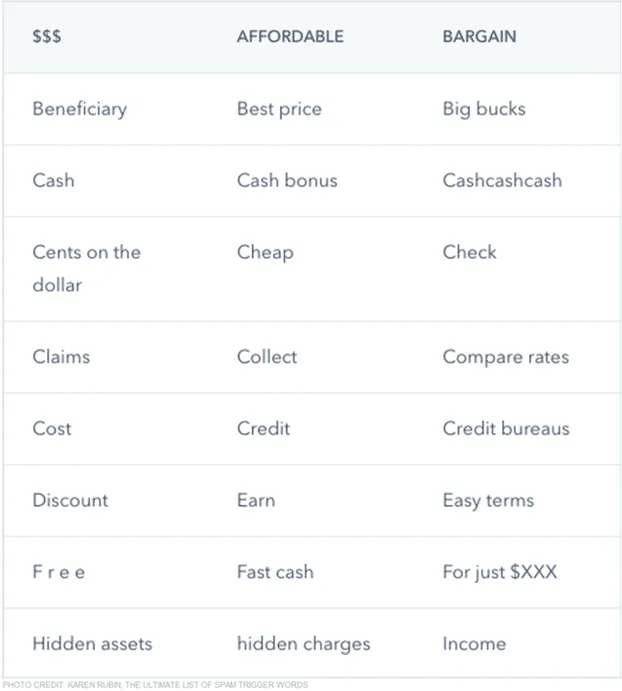Select the Discount cell
This screenshot has width=622, height=691.
coord(70,500)
